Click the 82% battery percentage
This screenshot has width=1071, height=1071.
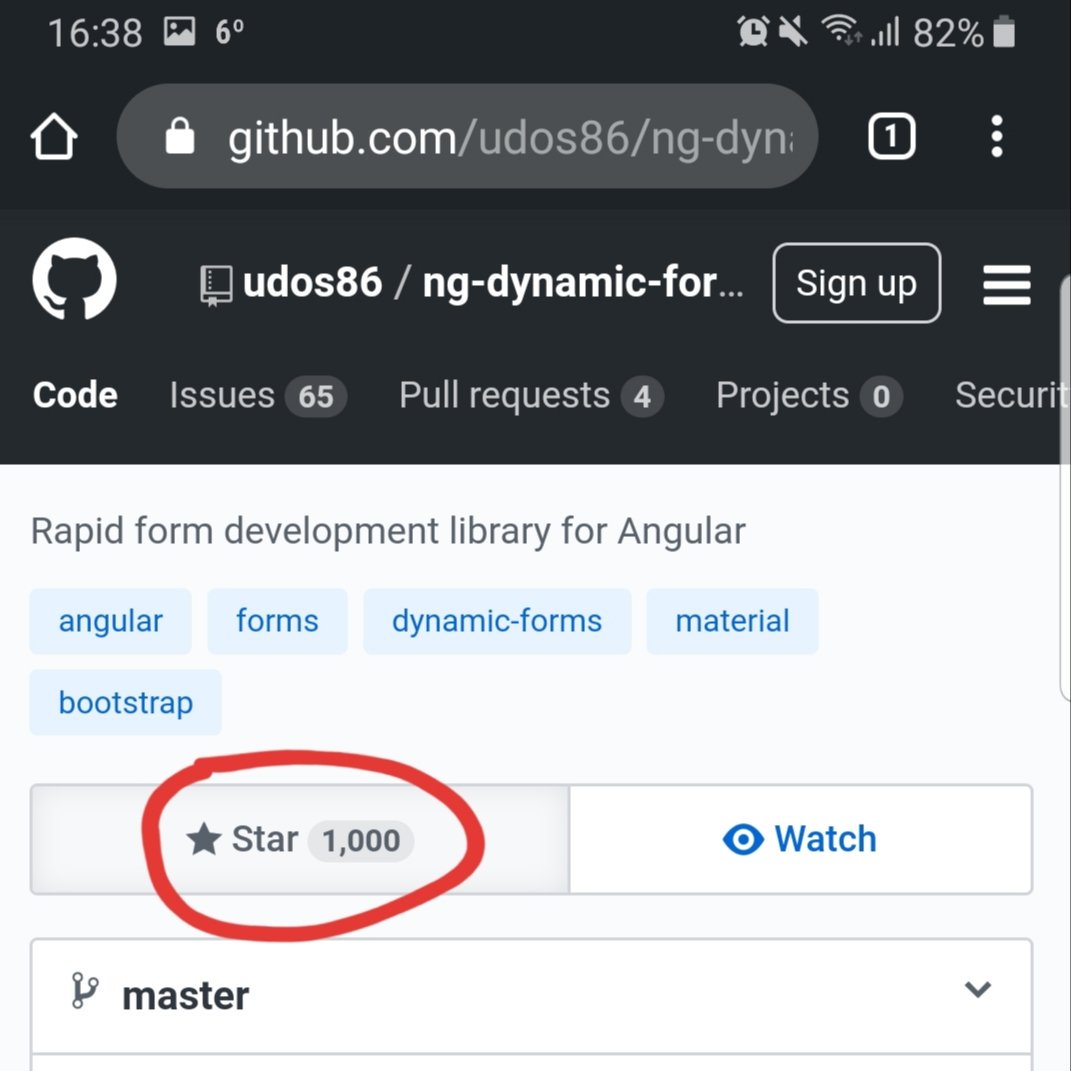[947, 32]
